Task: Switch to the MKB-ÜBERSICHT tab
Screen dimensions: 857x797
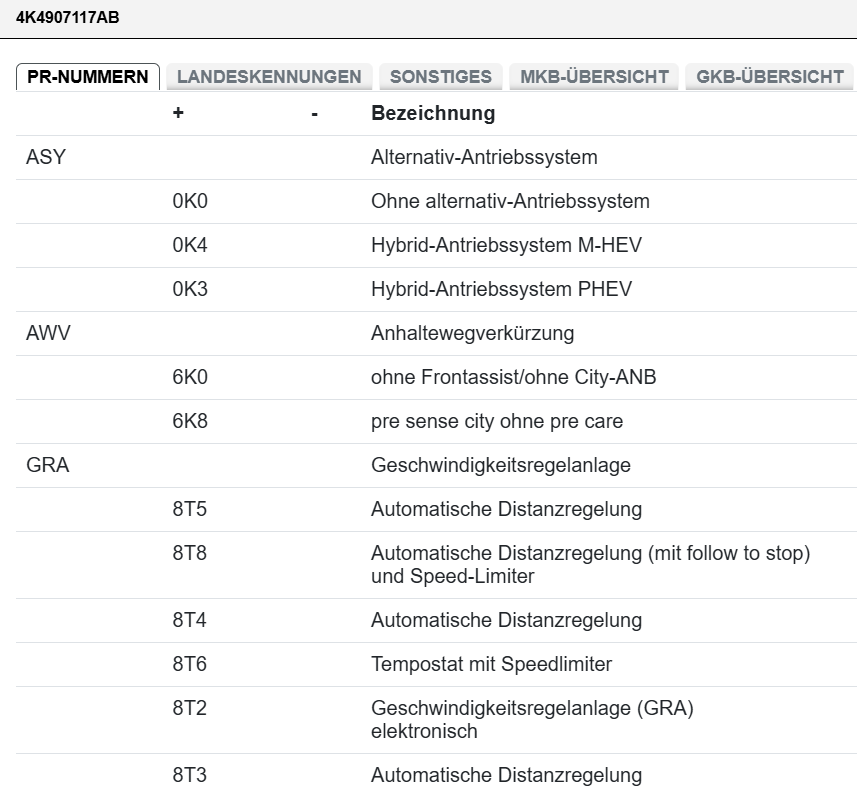Action: click(594, 75)
